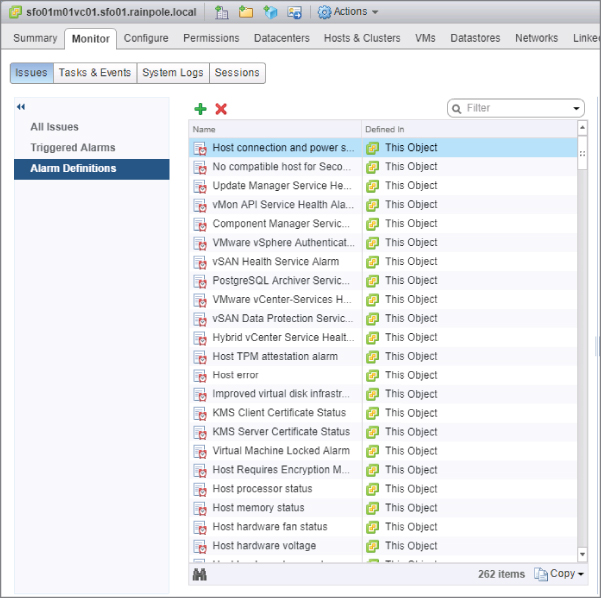Open the Filter dropdown arrow
Image resolution: width=601 pixels, height=598 pixels.
[576, 108]
